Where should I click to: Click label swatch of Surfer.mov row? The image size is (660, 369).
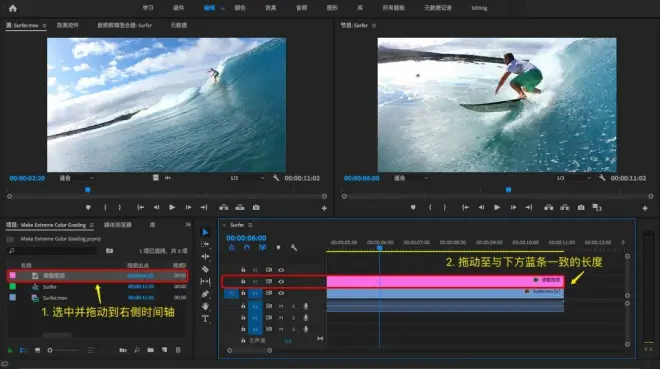point(13,297)
